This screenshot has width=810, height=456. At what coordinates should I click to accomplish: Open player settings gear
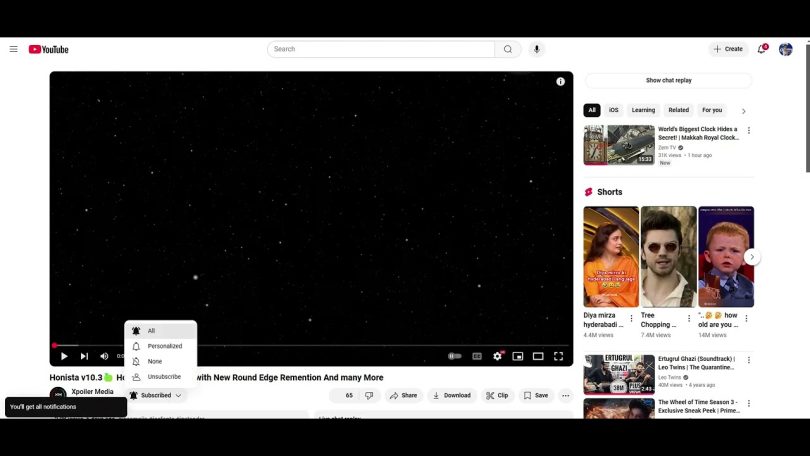pos(497,356)
